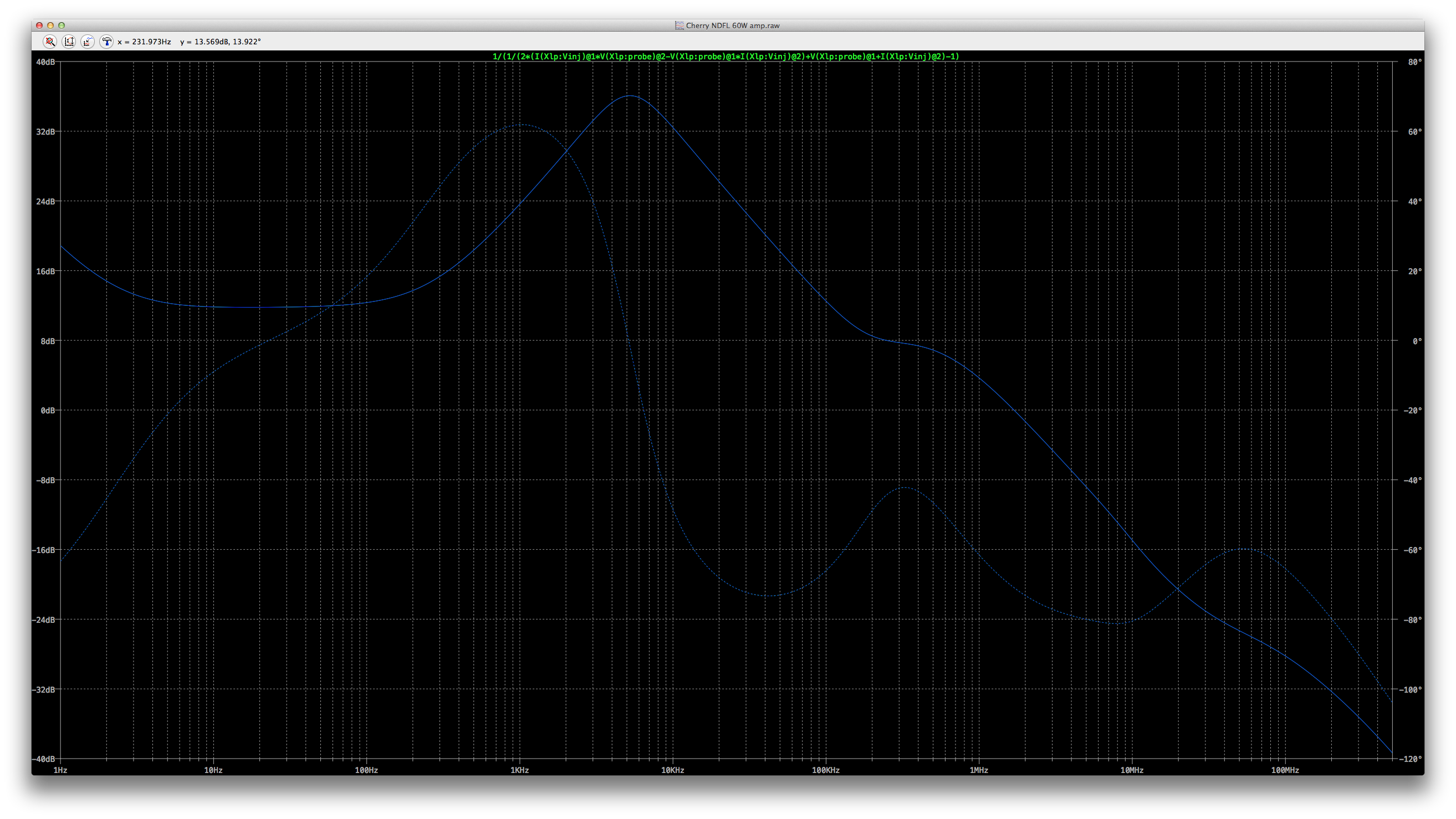Click the 60° phase axis label
1456x819 pixels.
tap(1415, 132)
